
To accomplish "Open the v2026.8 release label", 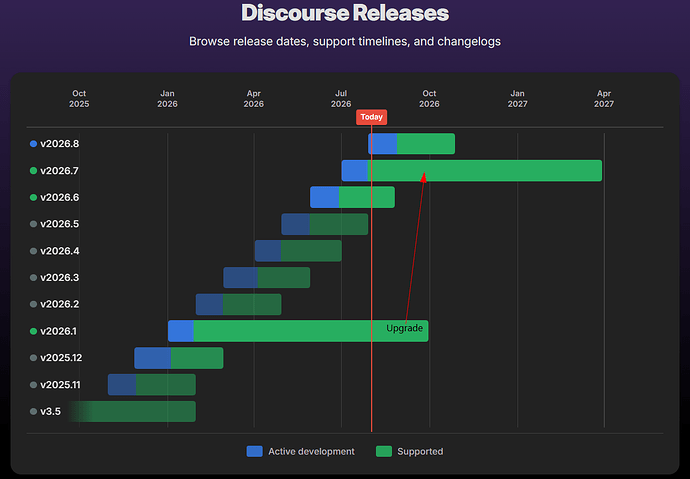I will [59, 144].
